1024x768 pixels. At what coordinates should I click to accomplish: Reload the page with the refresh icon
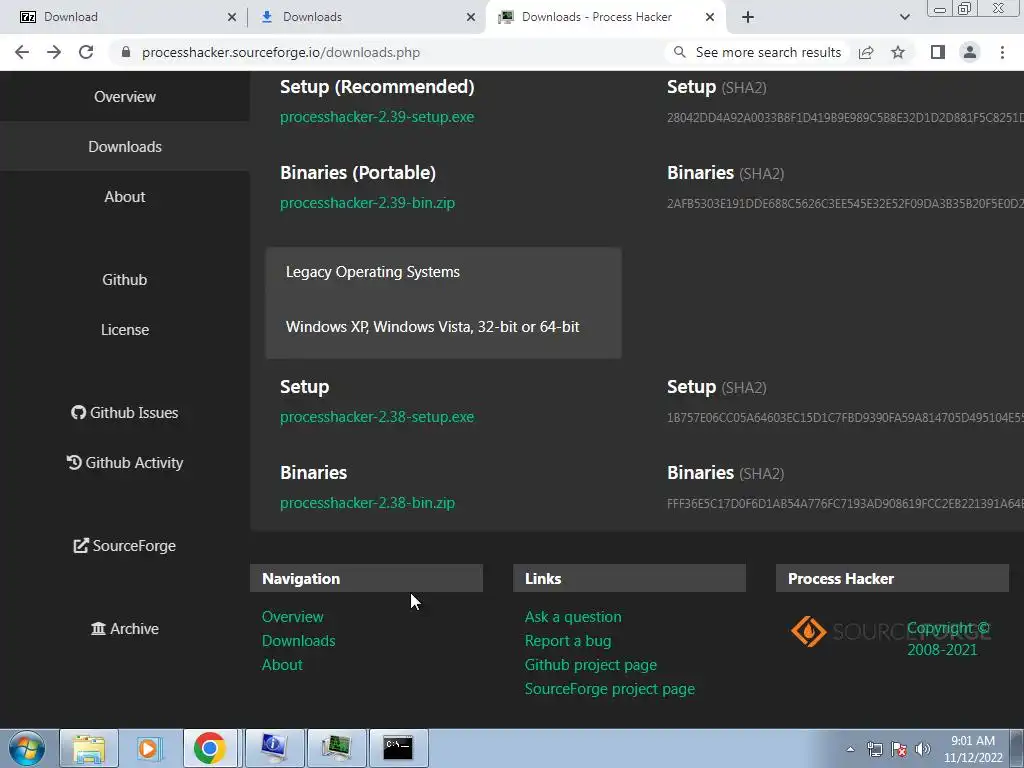point(86,52)
